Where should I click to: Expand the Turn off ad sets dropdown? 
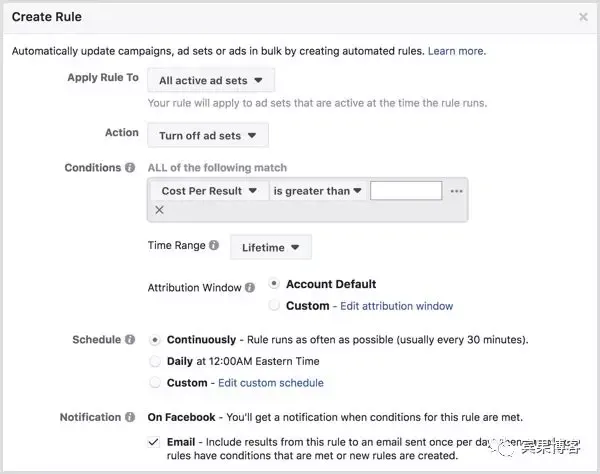point(208,135)
